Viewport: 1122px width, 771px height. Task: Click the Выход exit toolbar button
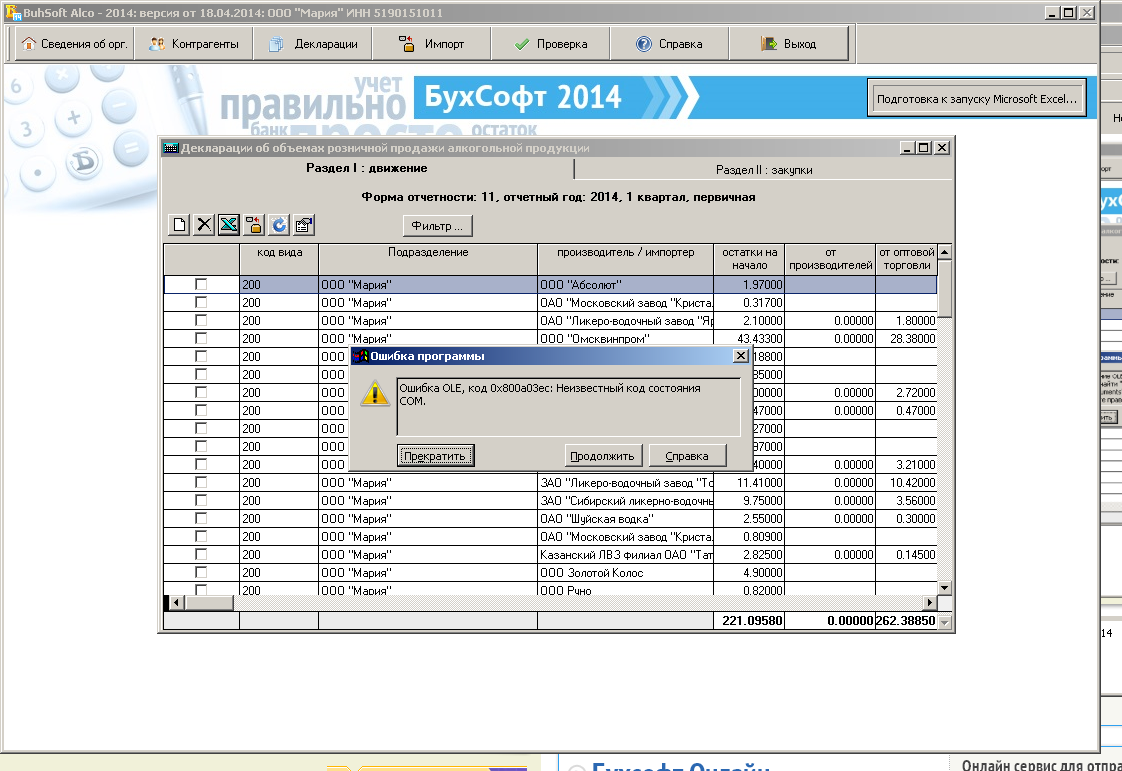789,44
